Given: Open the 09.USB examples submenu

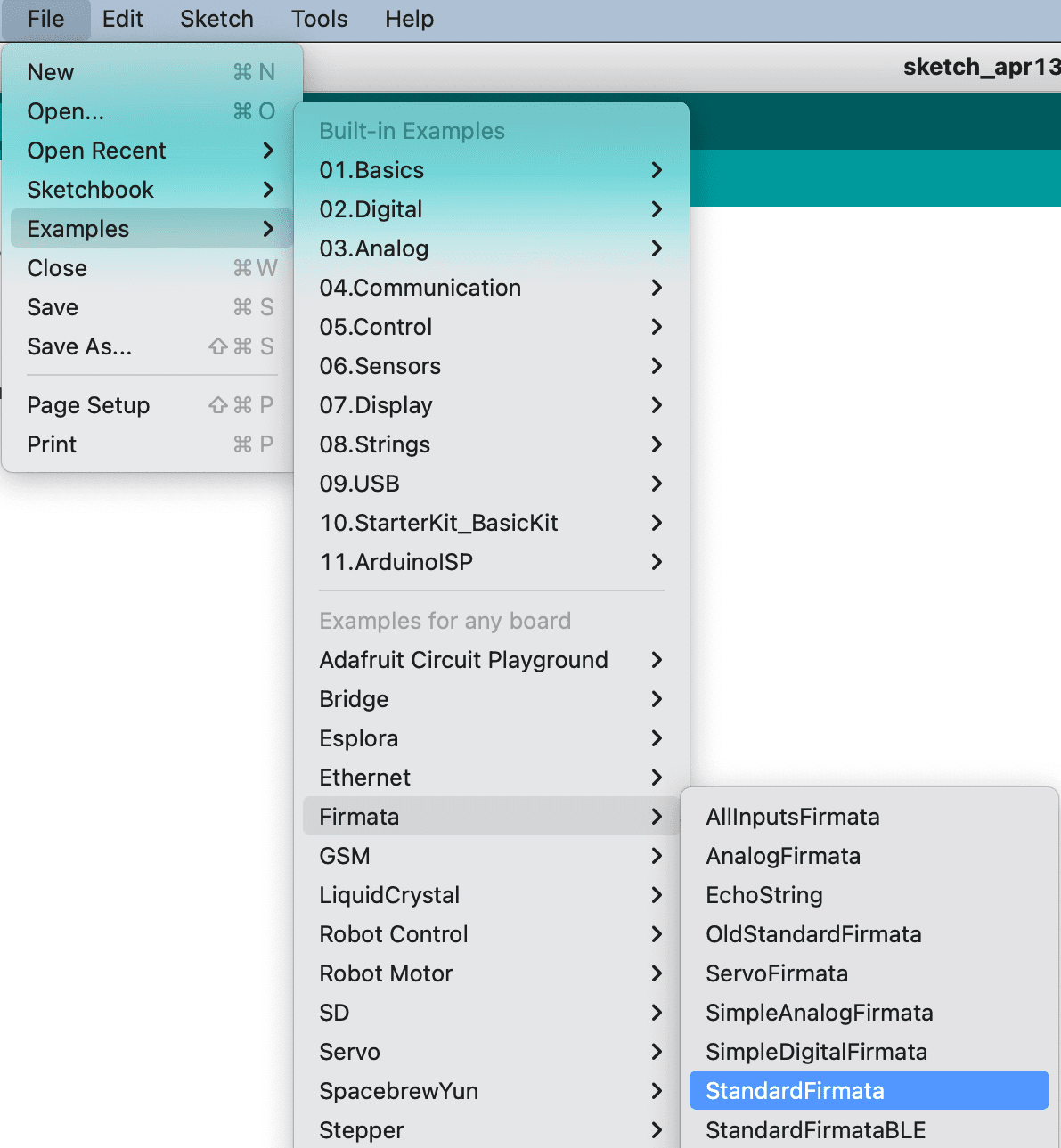Looking at the screenshot, I should click(x=491, y=484).
